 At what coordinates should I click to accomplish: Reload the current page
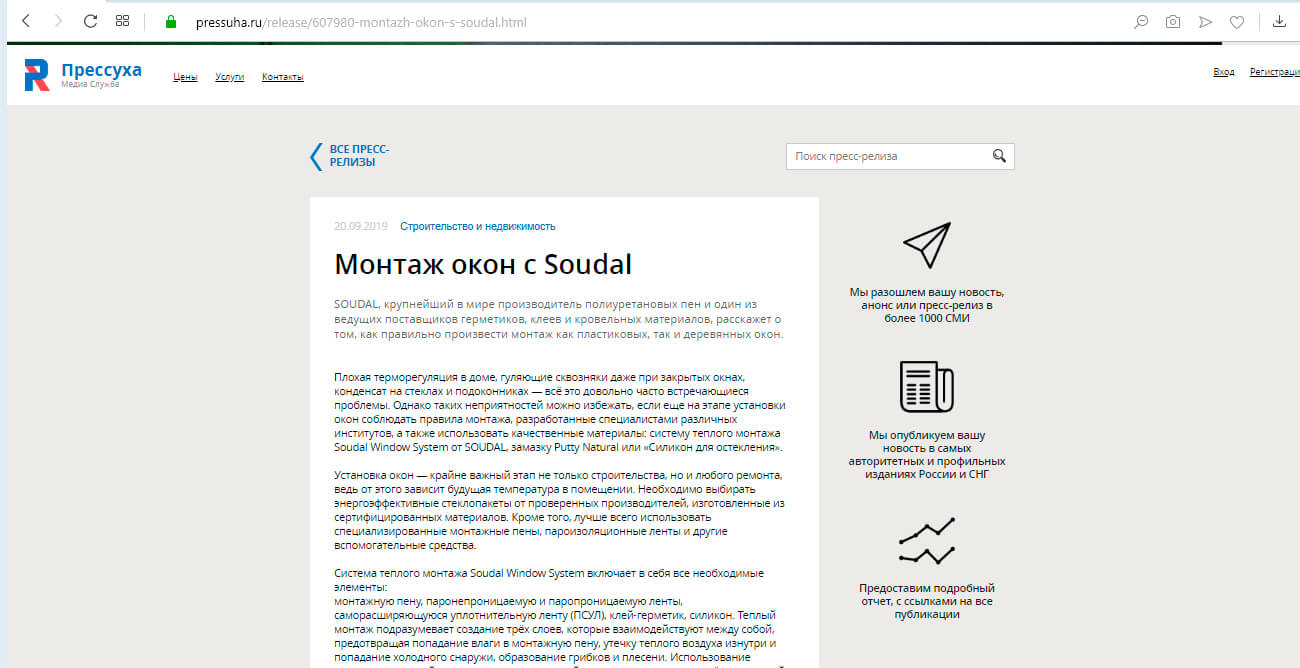(90, 21)
